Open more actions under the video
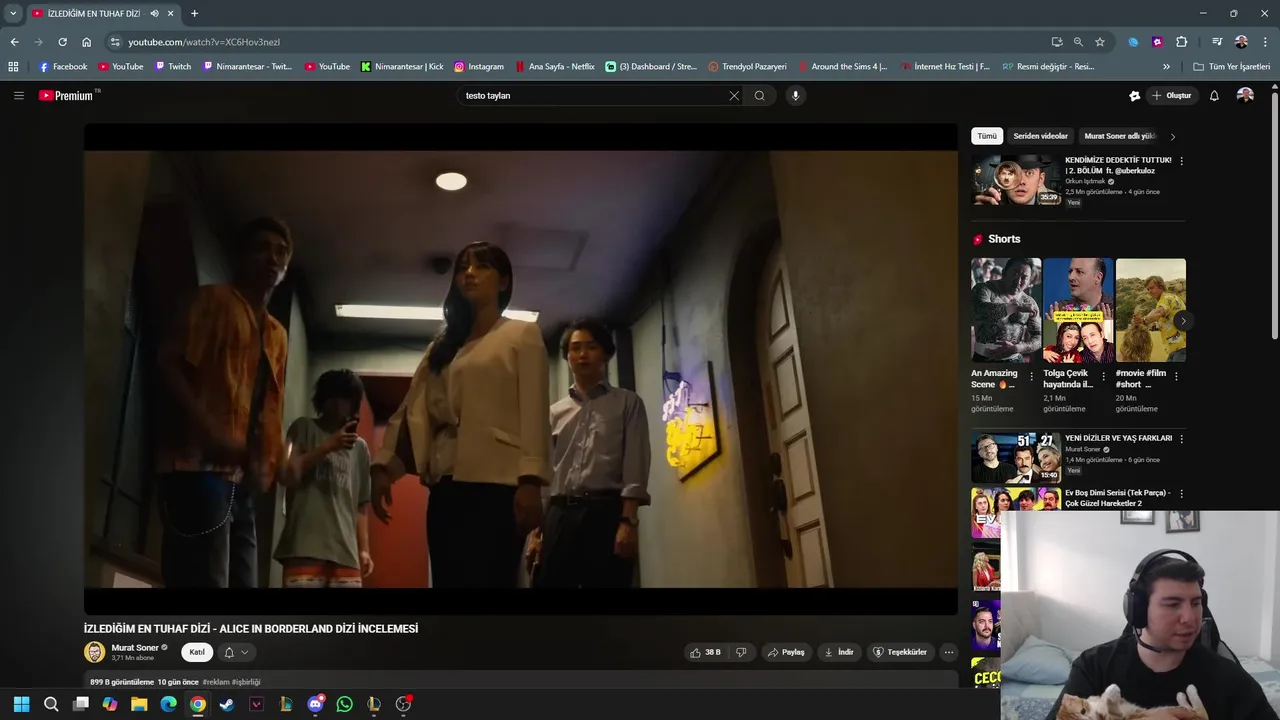Image resolution: width=1280 pixels, height=720 pixels. pos(949,652)
